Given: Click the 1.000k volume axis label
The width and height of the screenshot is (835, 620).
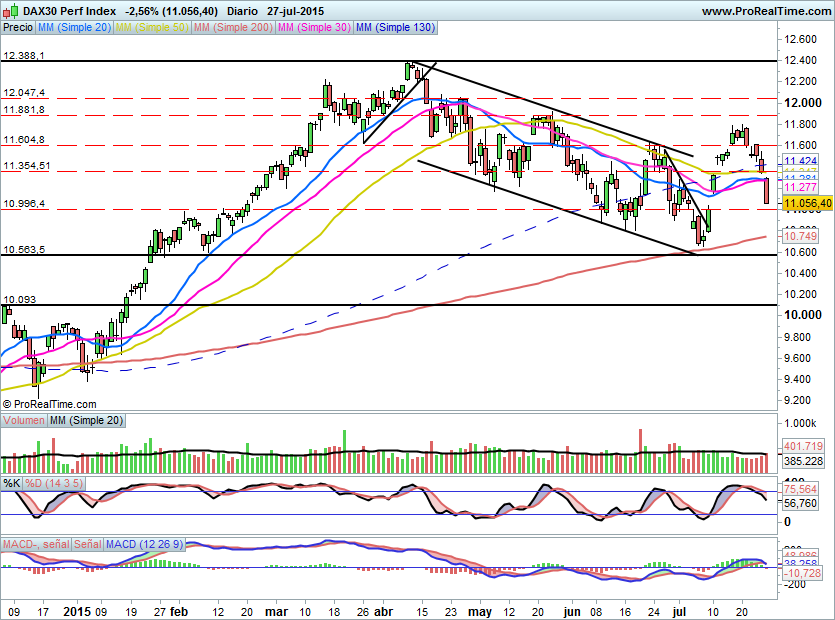Looking at the screenshot, I should click(800, 423).
